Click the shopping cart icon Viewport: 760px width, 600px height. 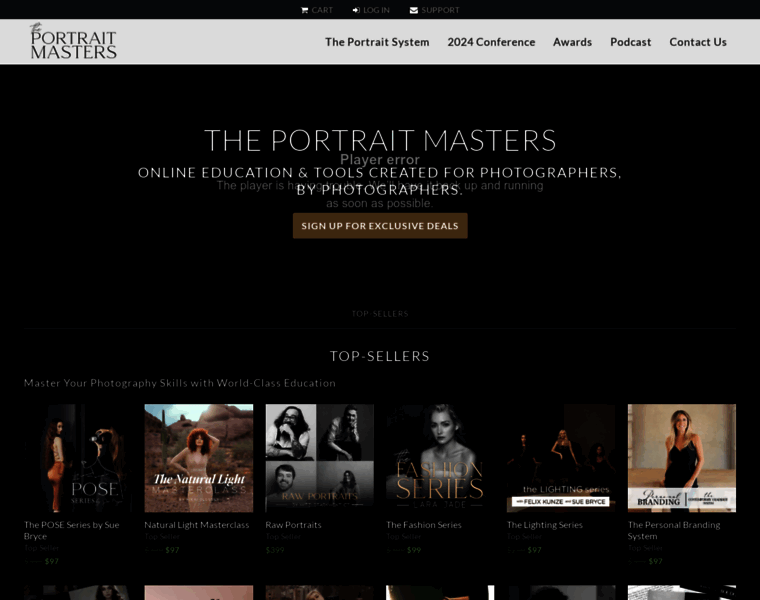pyautogui.click(x=305, y=10)
